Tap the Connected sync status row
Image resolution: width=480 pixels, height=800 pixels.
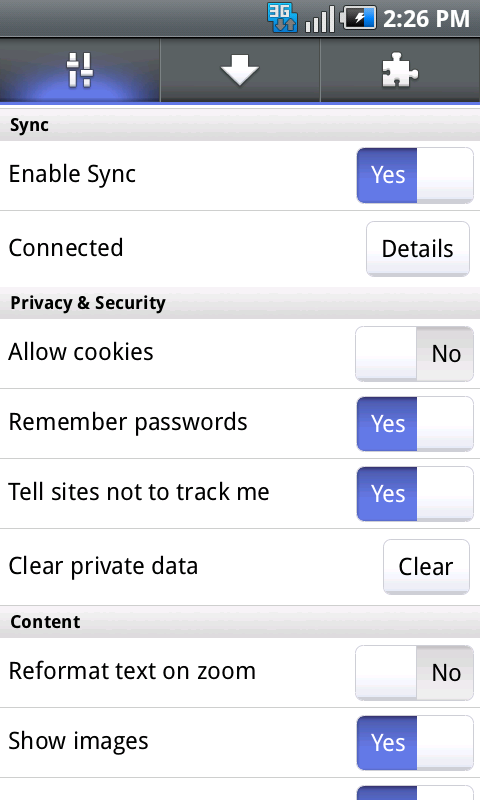click(x=240, y=248)
